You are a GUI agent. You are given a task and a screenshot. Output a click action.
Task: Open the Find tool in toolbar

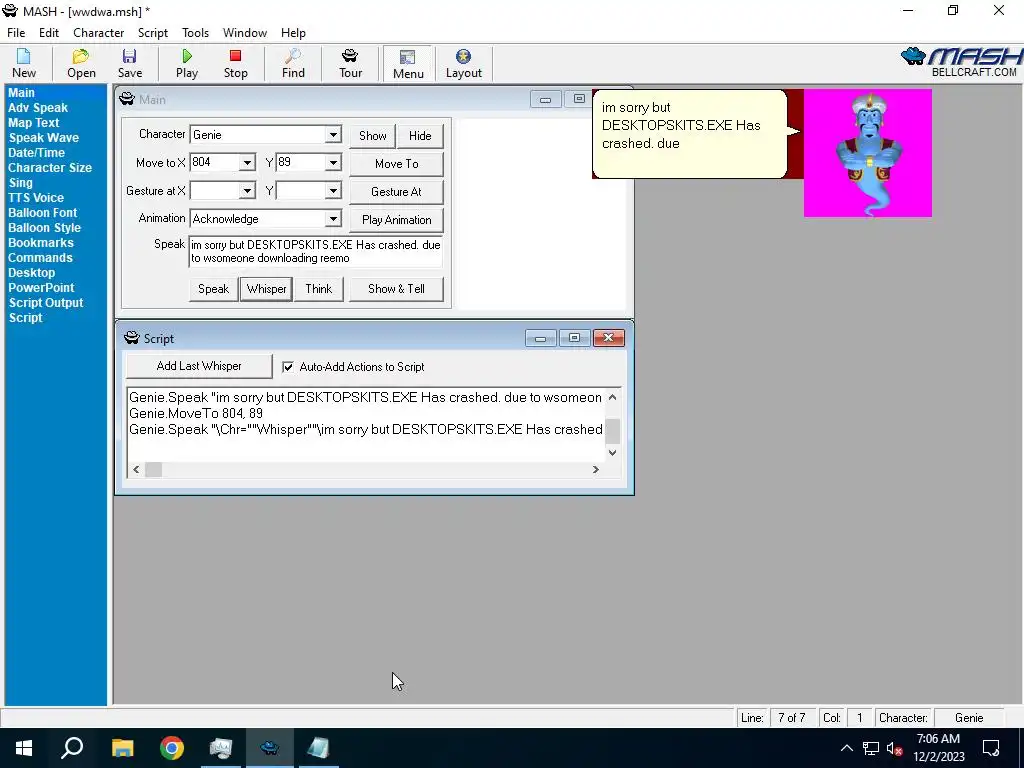(x=293, y=64)
